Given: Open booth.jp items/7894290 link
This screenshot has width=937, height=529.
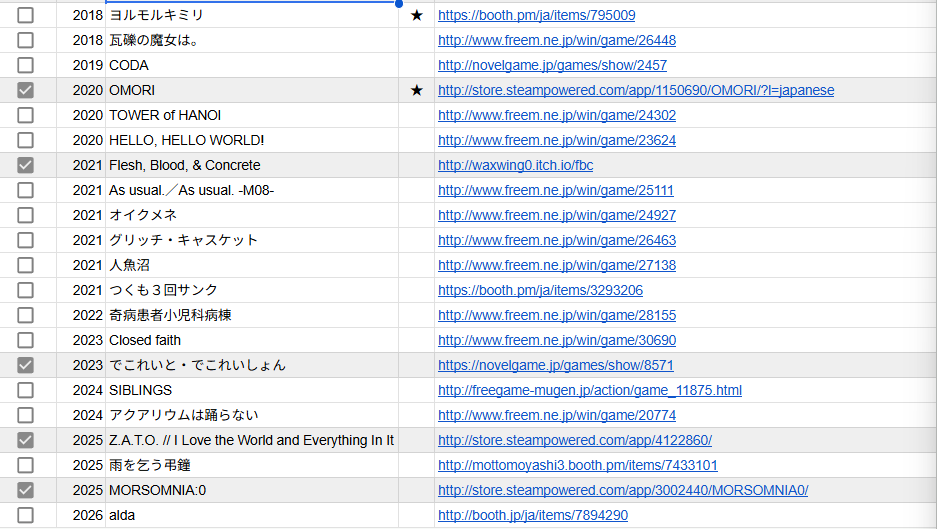Looking at the screenshot, I should coord(533,515).
